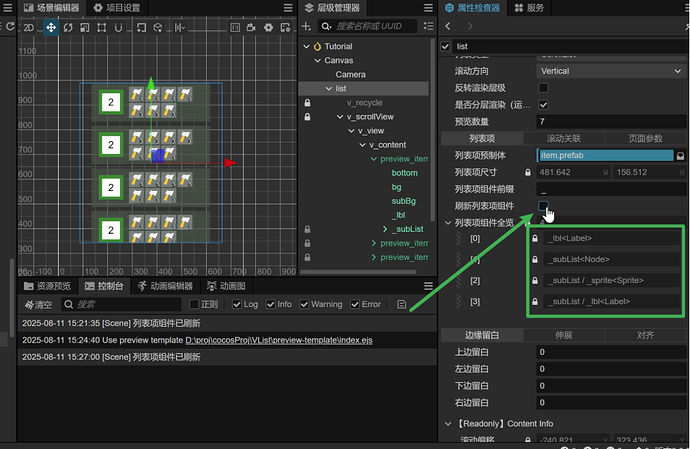Click the reference image icon in scene toolbar
The image size is (690, 449).
tap(286, 28)
